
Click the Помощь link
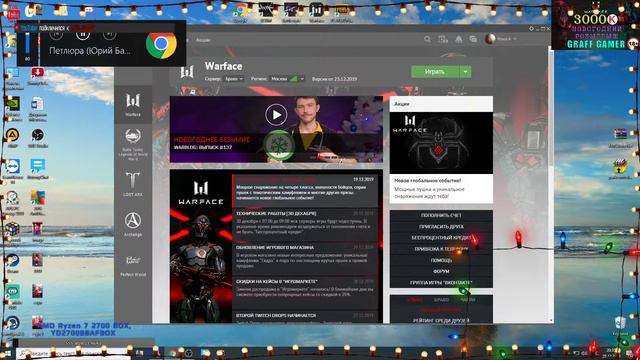pyautogui.click(x=441, y=260)
